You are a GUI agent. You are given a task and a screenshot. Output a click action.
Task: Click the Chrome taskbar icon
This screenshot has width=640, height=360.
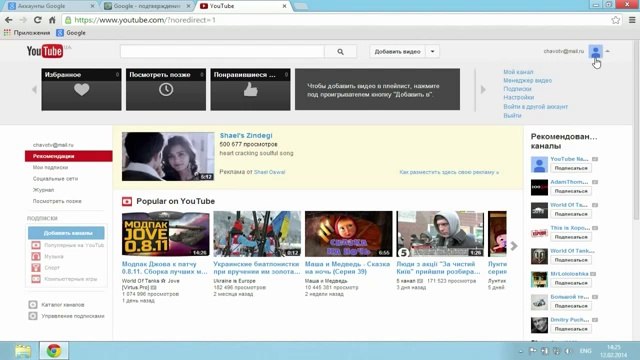(x=54, y=351)
